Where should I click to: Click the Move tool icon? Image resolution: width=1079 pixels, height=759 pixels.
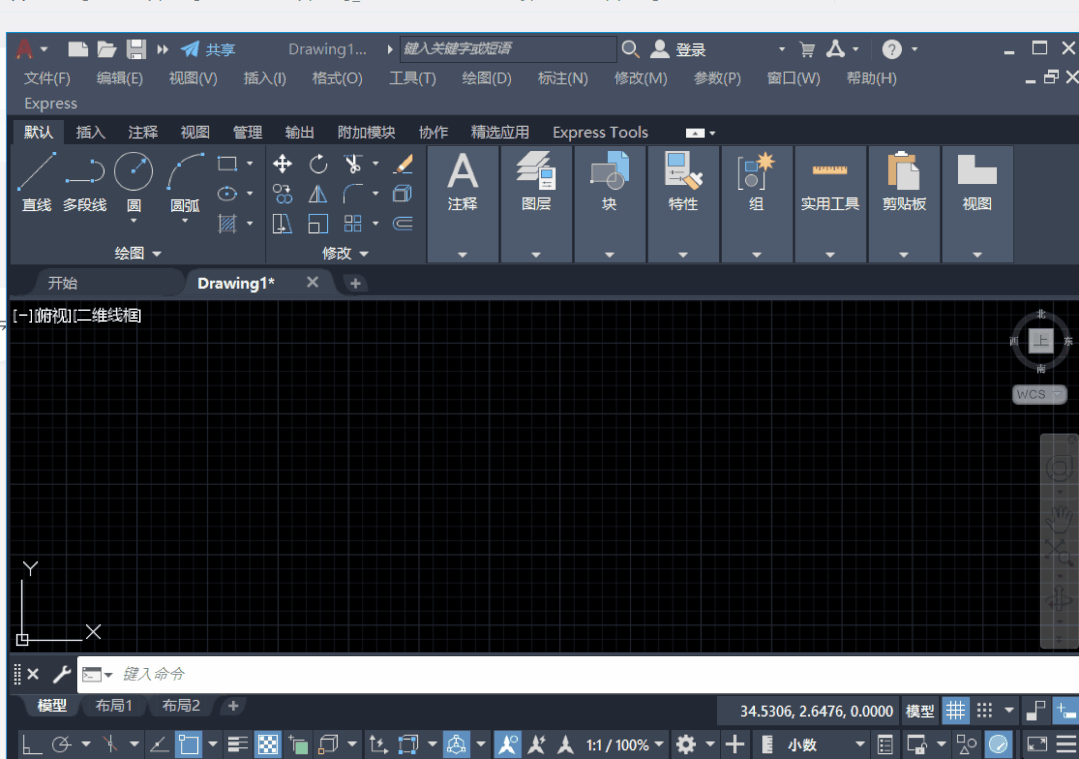[282, 164]
